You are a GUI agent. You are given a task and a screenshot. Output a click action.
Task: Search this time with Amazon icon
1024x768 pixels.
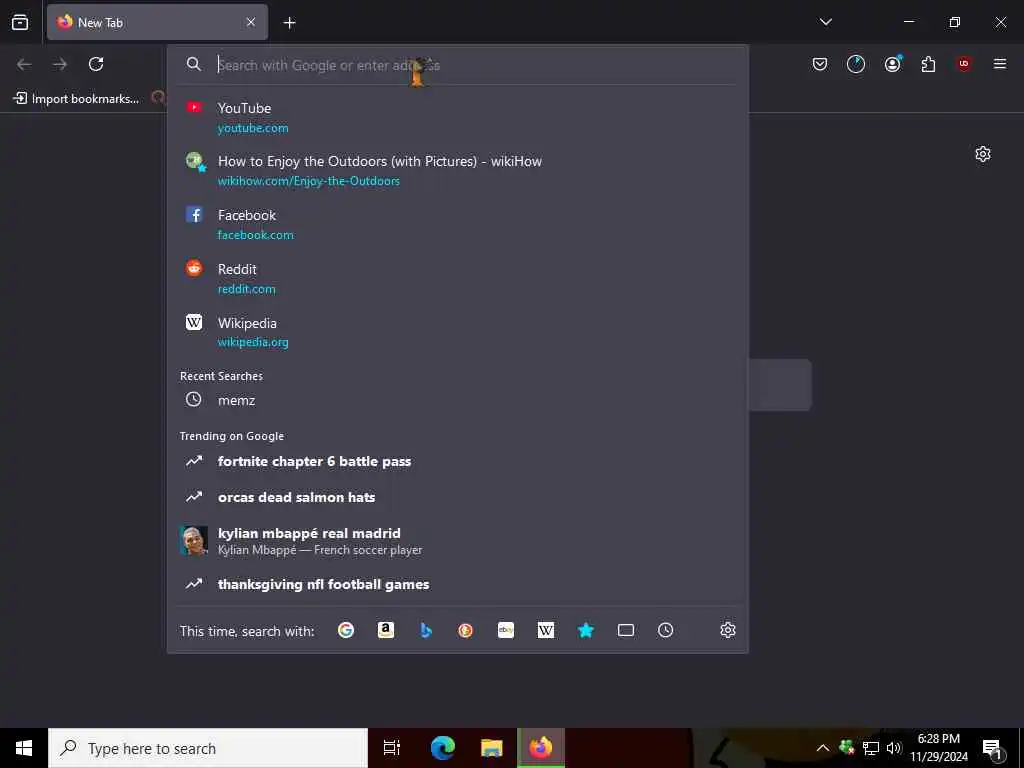click(386, 630)
